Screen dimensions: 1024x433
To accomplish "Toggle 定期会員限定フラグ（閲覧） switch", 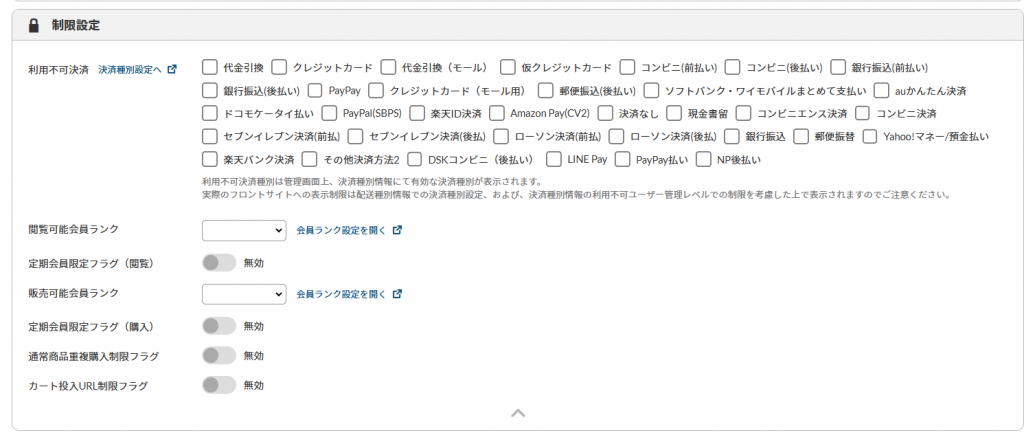I will (x=219, y=263).
